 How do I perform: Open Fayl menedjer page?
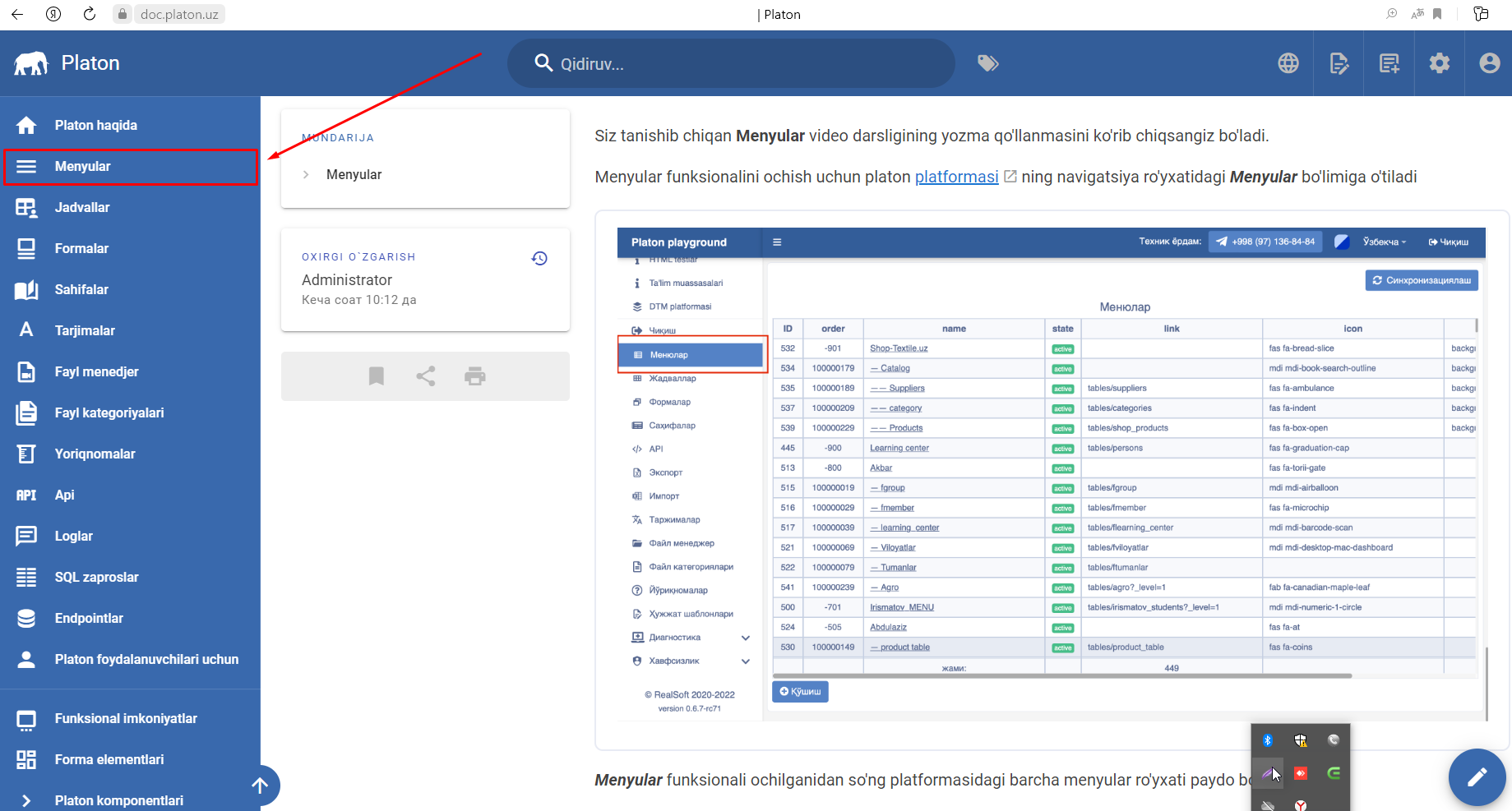(x=130, y=371)
